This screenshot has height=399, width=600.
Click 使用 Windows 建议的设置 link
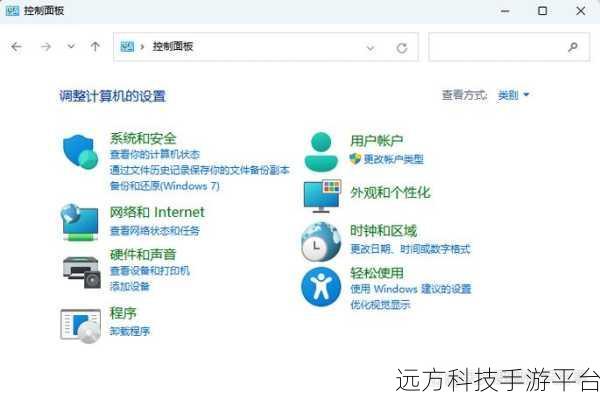(x=411, y=289)
